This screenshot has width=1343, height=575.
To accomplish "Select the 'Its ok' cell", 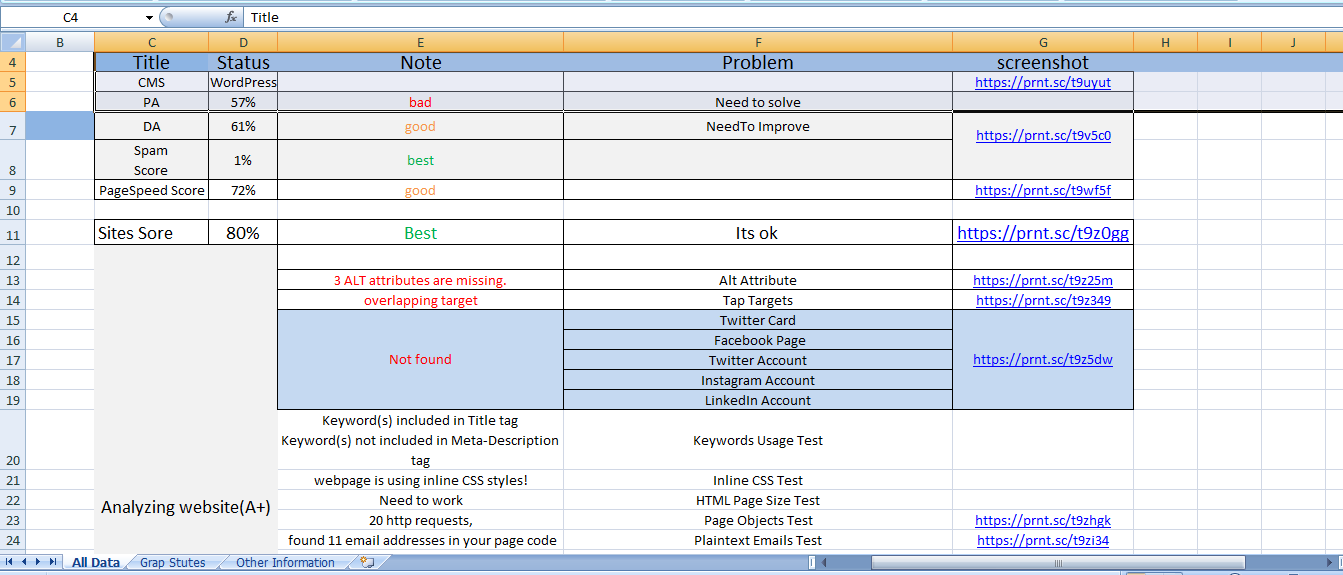I will click(758, 233).
